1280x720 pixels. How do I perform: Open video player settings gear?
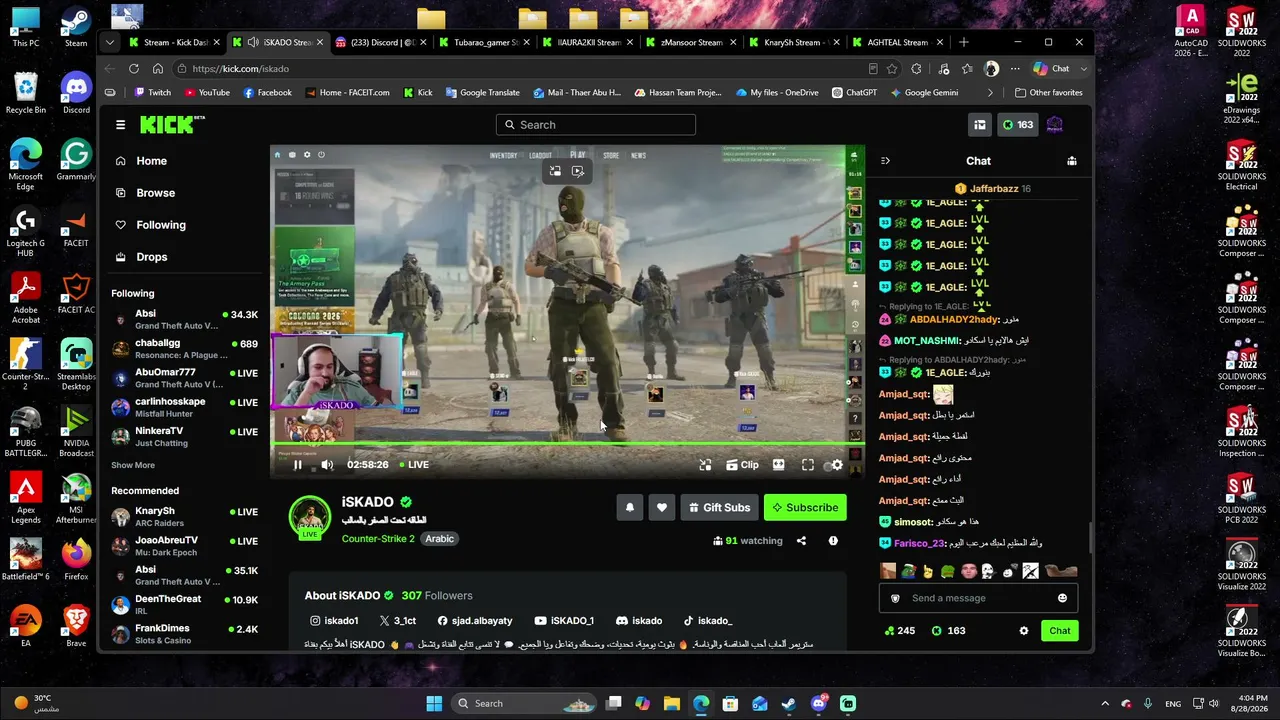click(x=837, y=465)
